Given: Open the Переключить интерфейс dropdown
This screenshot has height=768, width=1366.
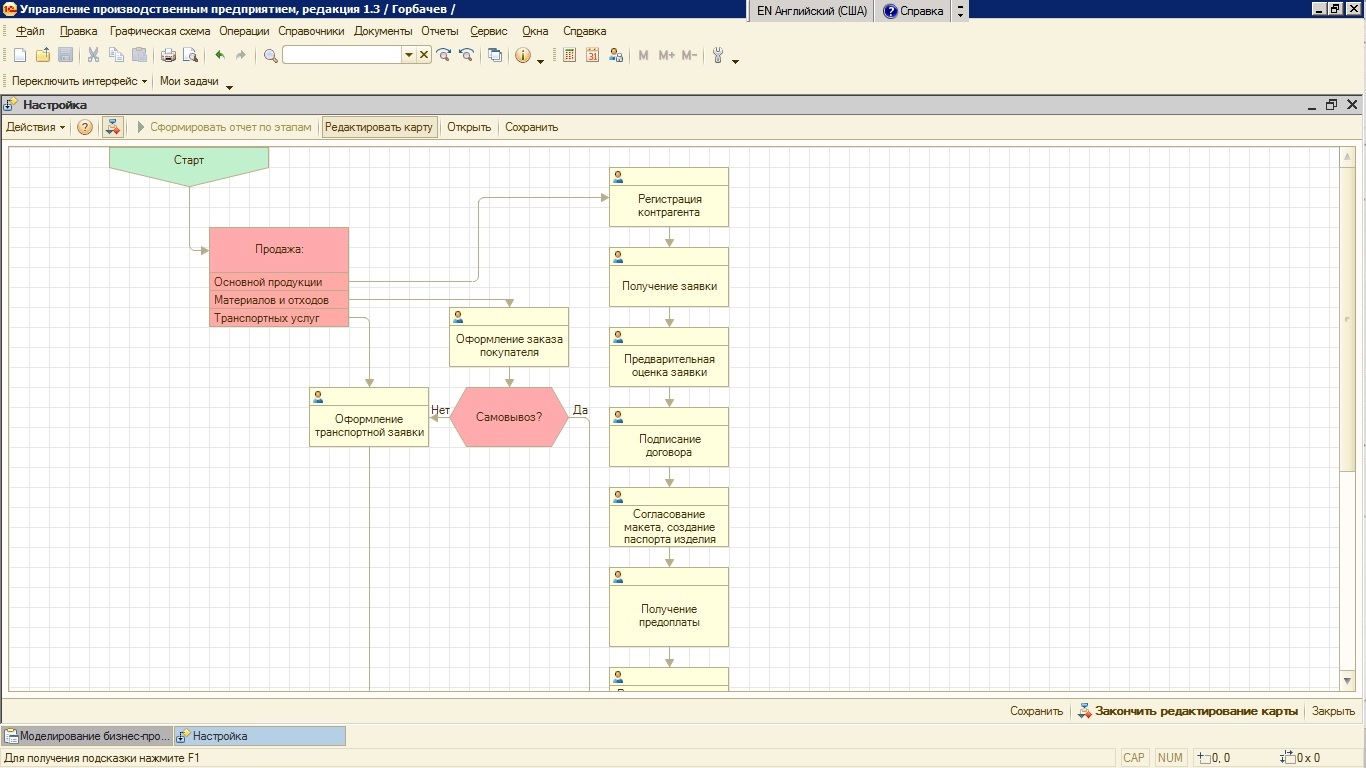Looking at the screenshot, I should 79,81.
